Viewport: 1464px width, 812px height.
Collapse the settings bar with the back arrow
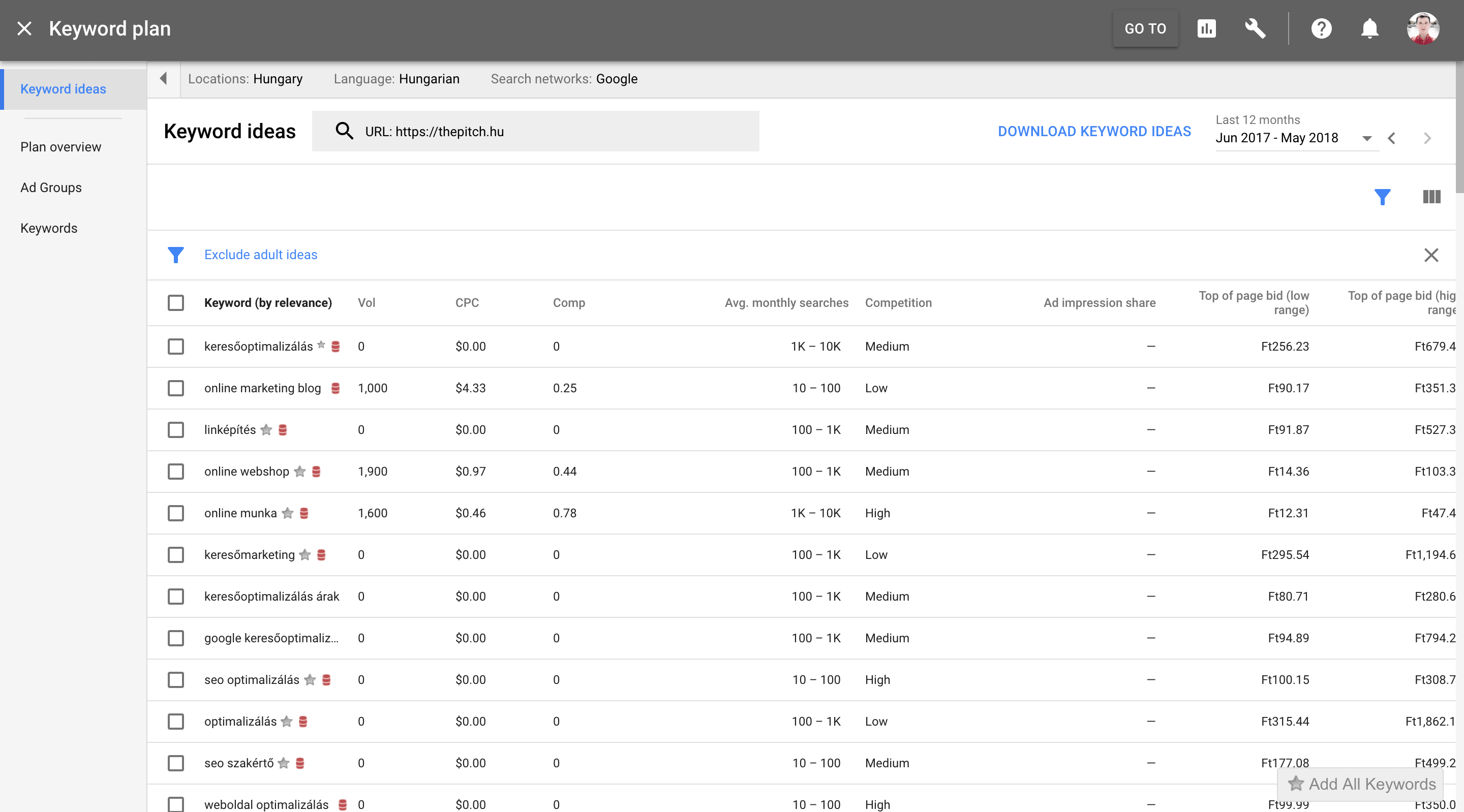(x=164, y=79)
